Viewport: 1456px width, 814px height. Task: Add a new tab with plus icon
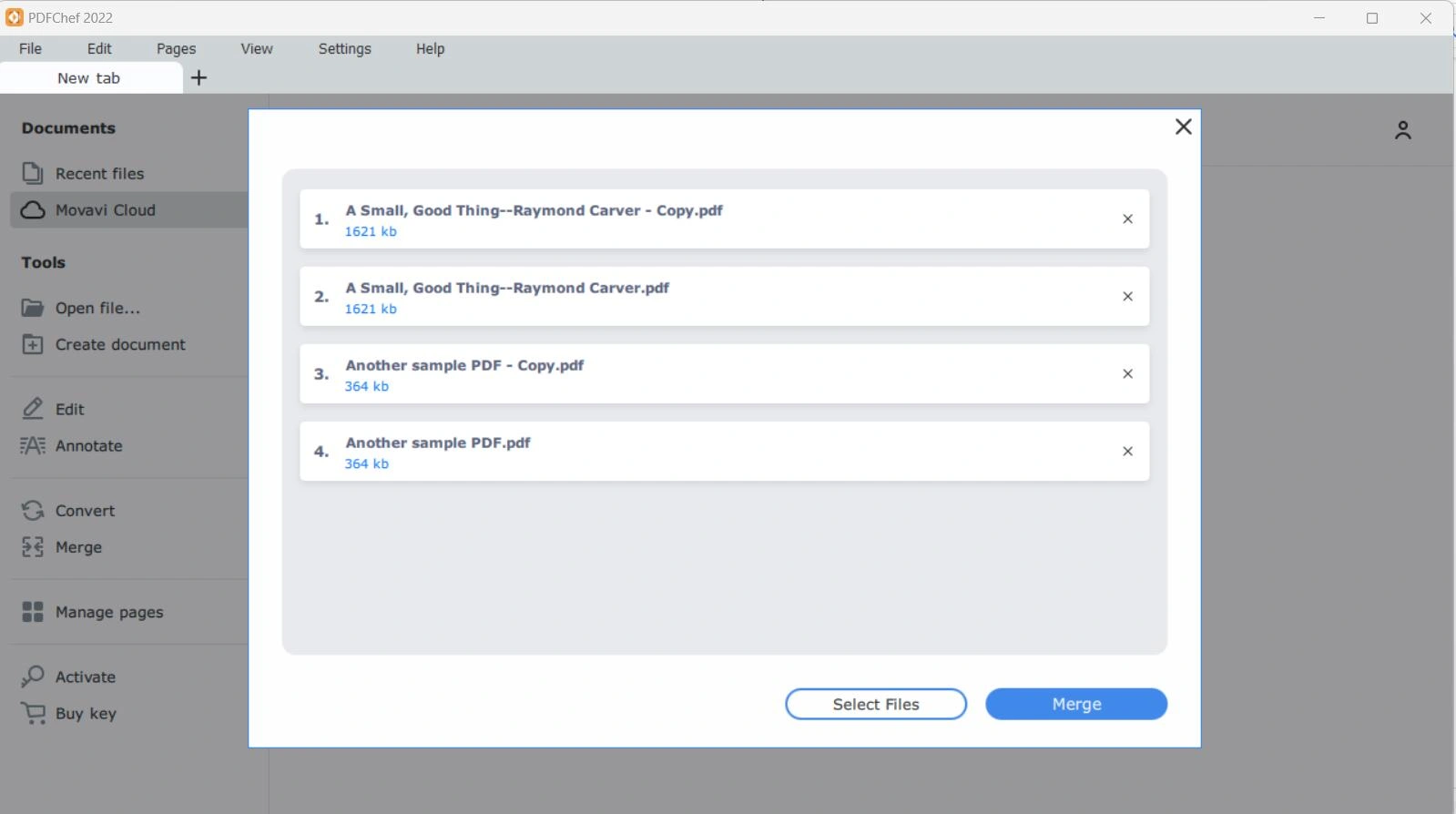click(199, 78)
